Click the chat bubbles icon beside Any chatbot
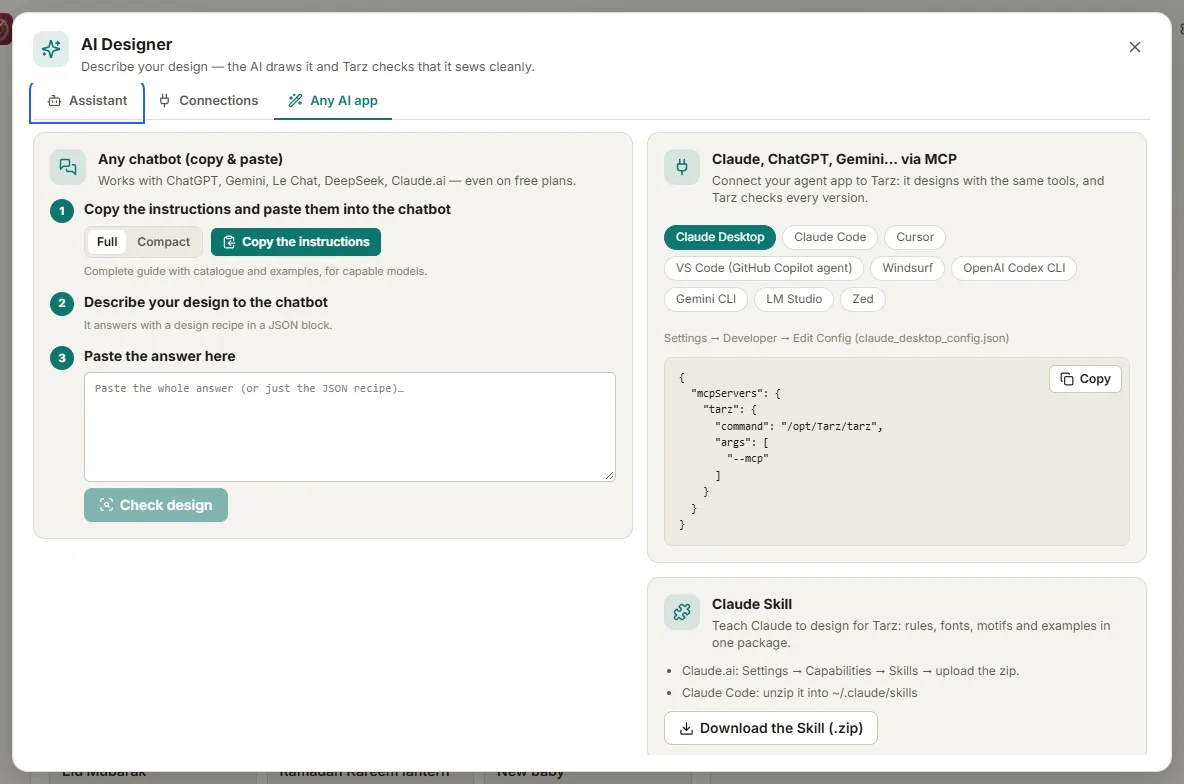This screenshot has width=1184, height=784. click(68, 167)
